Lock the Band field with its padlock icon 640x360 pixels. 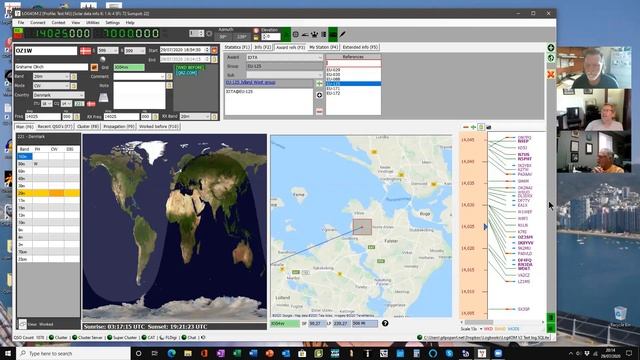click(74, 76)
